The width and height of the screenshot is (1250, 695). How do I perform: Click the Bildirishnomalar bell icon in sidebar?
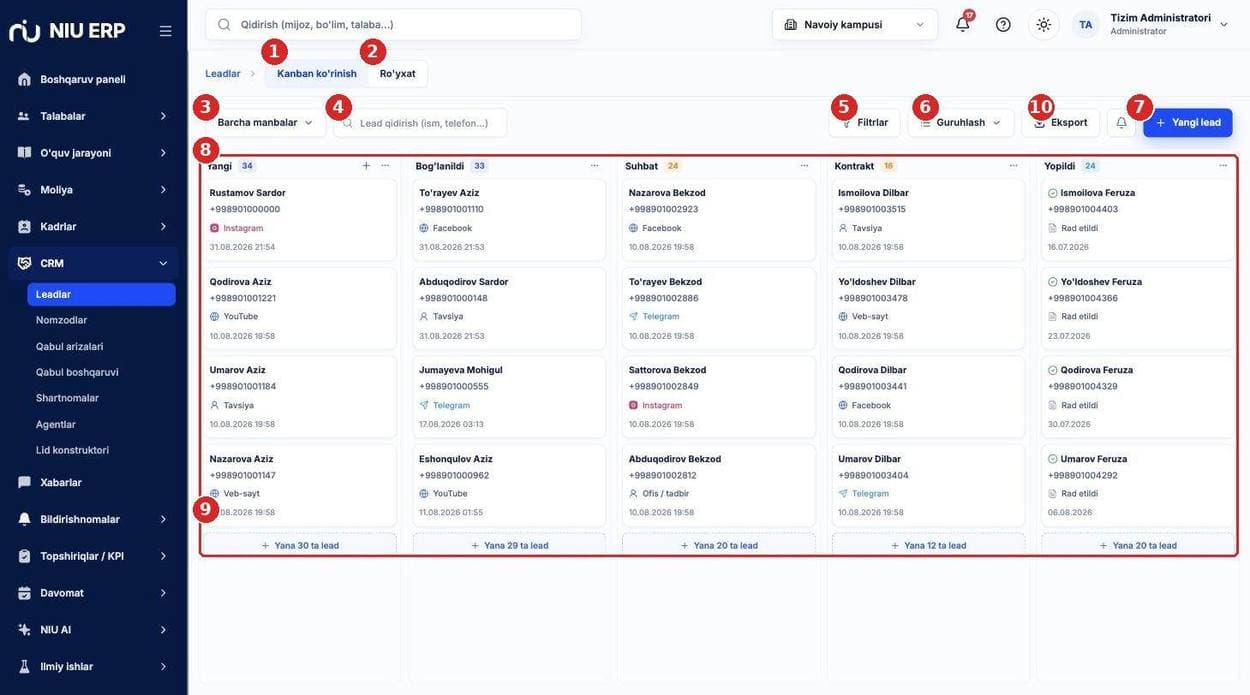(24, 519)
